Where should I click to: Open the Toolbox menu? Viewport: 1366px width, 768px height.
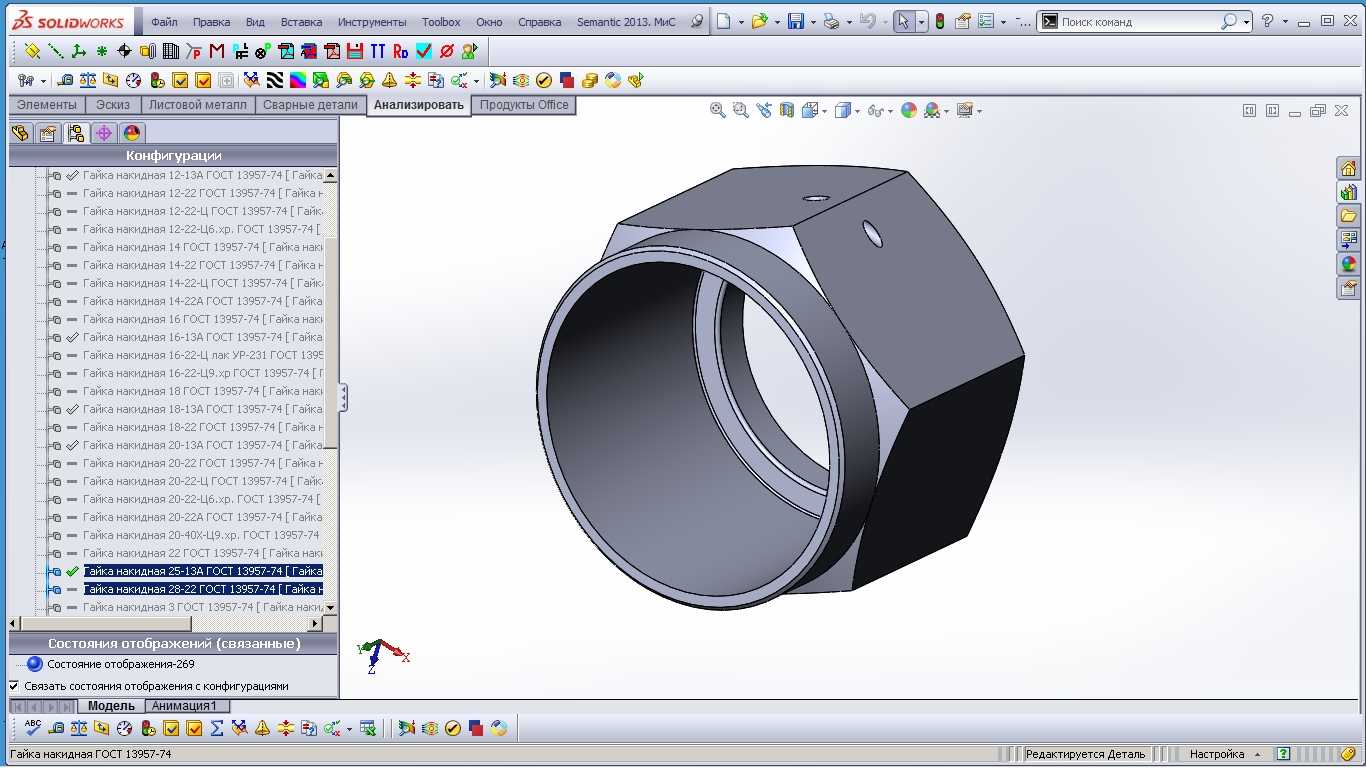point(441,22)
